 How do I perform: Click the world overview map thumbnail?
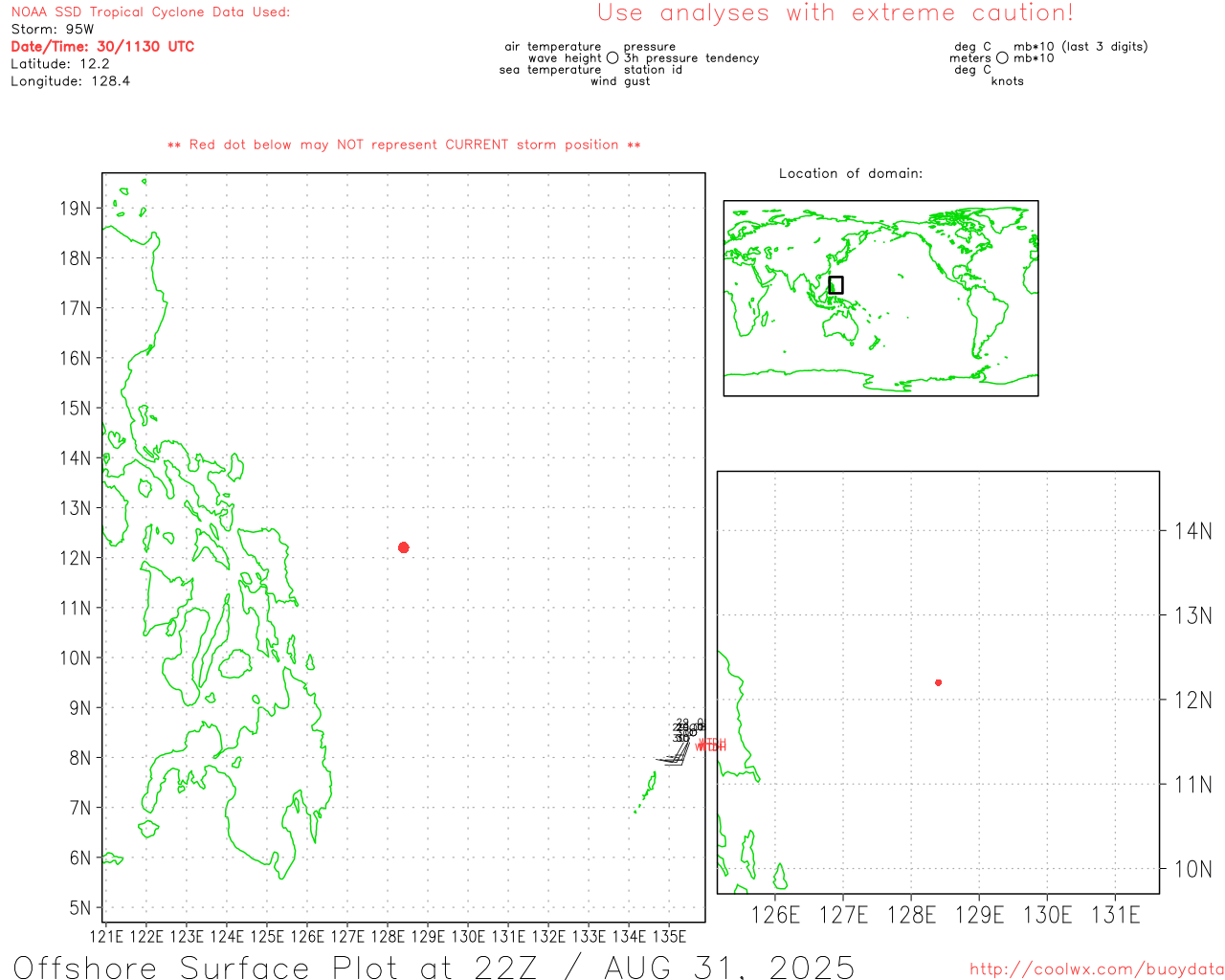pyautogui.click(x=880, y=298)
